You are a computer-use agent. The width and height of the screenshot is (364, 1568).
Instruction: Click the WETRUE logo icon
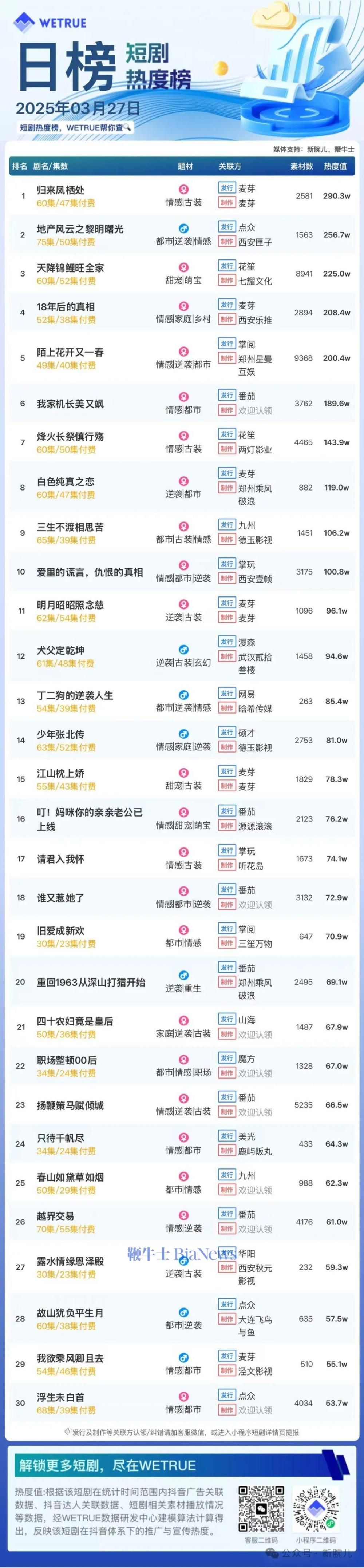pyautogui.click(x=24, y=23)
